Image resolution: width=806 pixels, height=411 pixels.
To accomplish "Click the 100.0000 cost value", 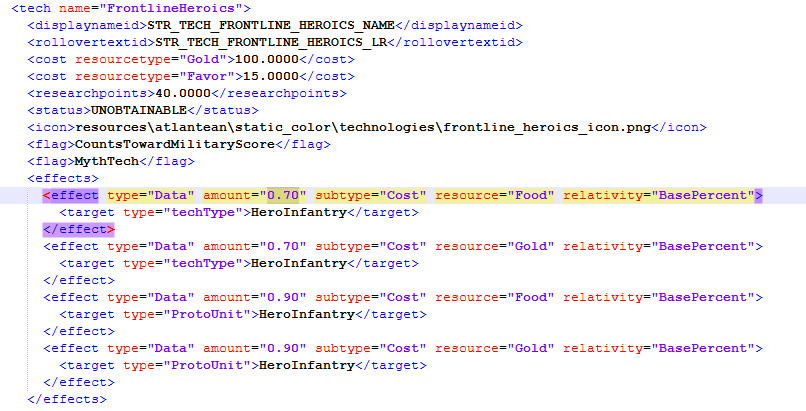I will 267,59.
